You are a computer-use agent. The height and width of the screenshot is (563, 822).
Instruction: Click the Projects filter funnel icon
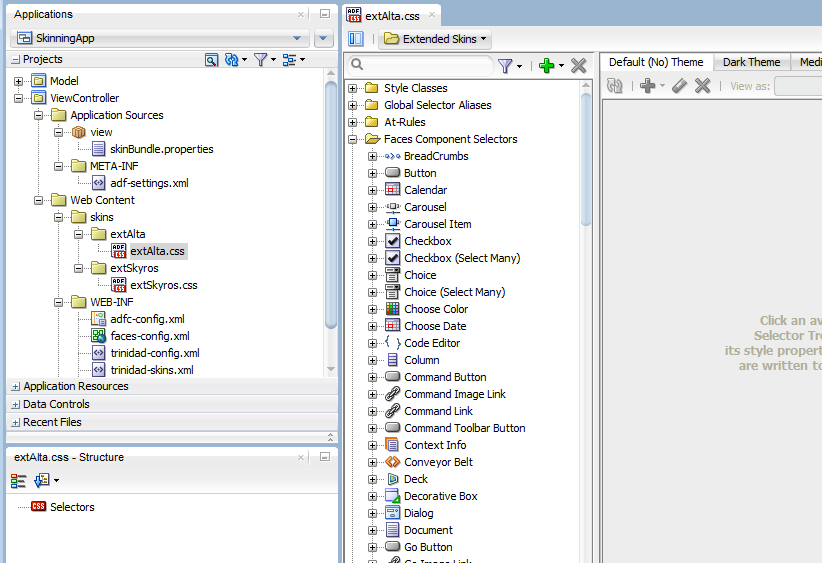[261, 60]
